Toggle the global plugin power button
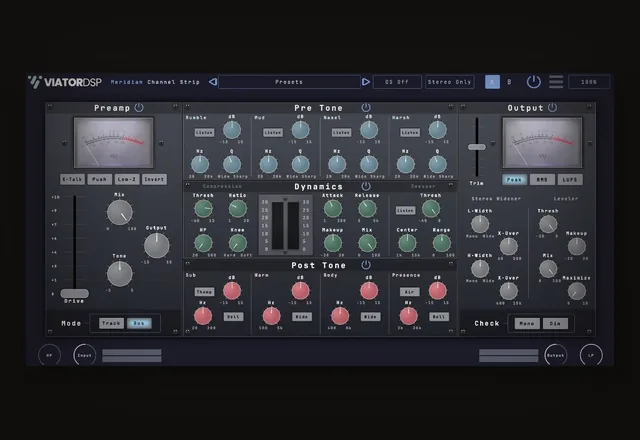The image size is (640, 440). [533, 82]
